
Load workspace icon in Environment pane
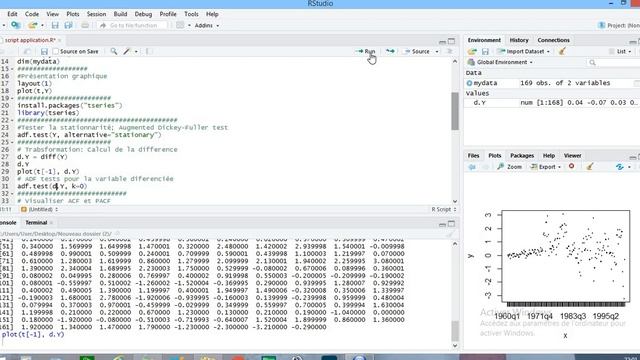[472, 51]
